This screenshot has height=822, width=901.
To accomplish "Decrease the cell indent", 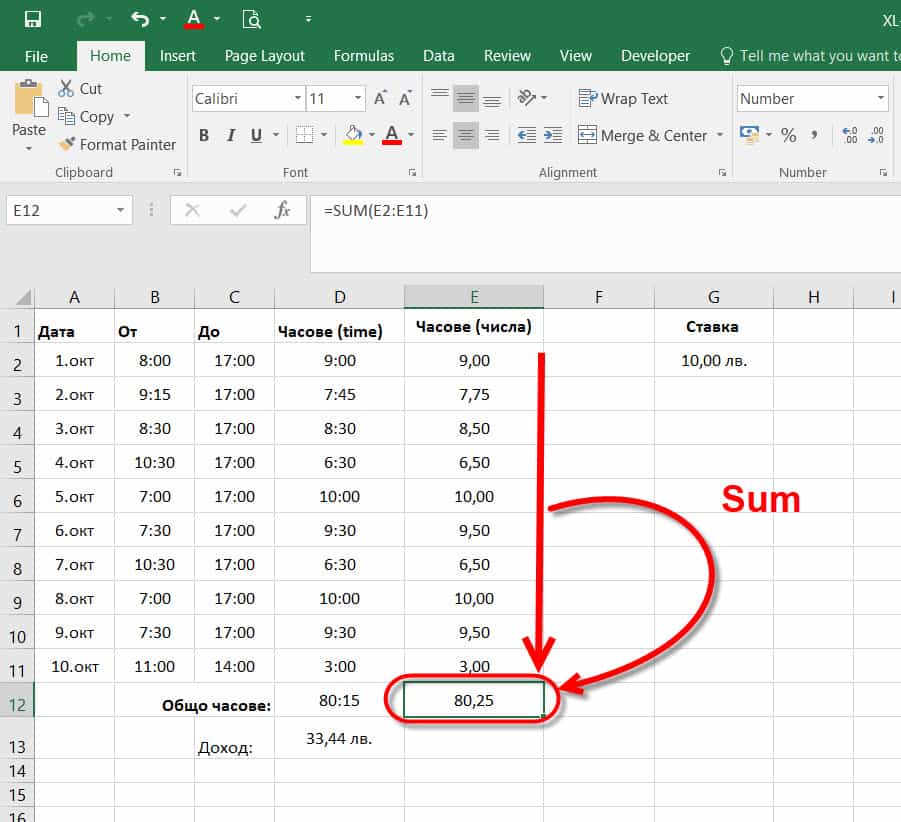I will pyautogui.click(x=527, y=136).
